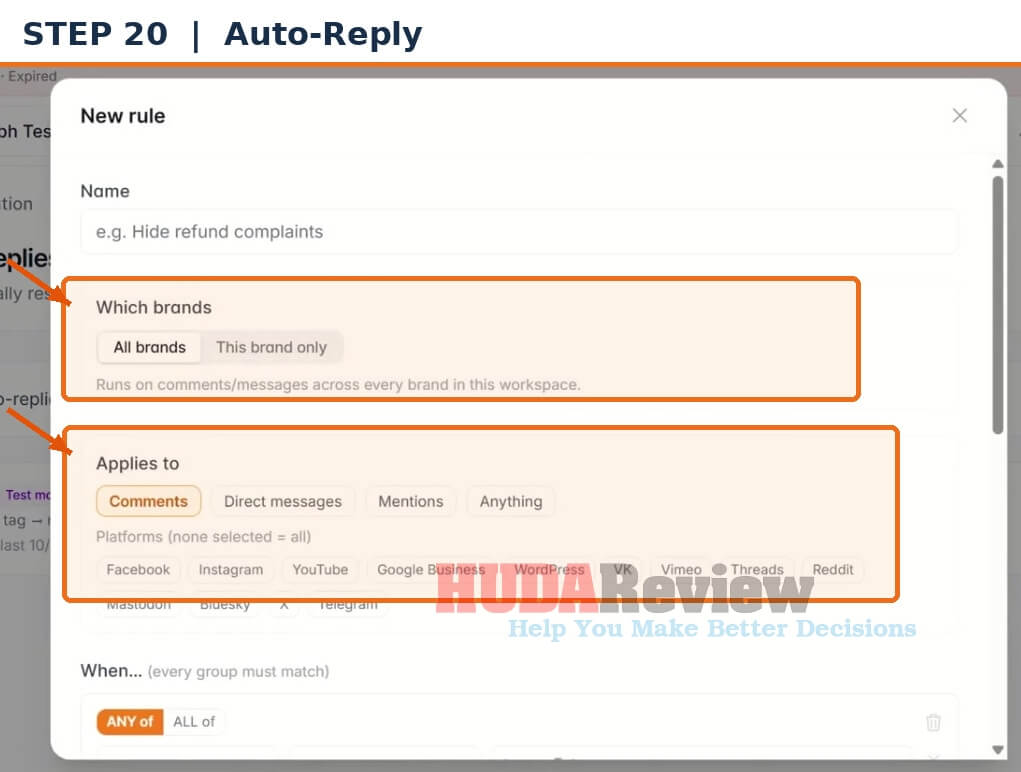Click 'Runs on comments/messages across every brand' text
The height and width of the screenshot is (772, 1021).
click(x=338, y=385)
